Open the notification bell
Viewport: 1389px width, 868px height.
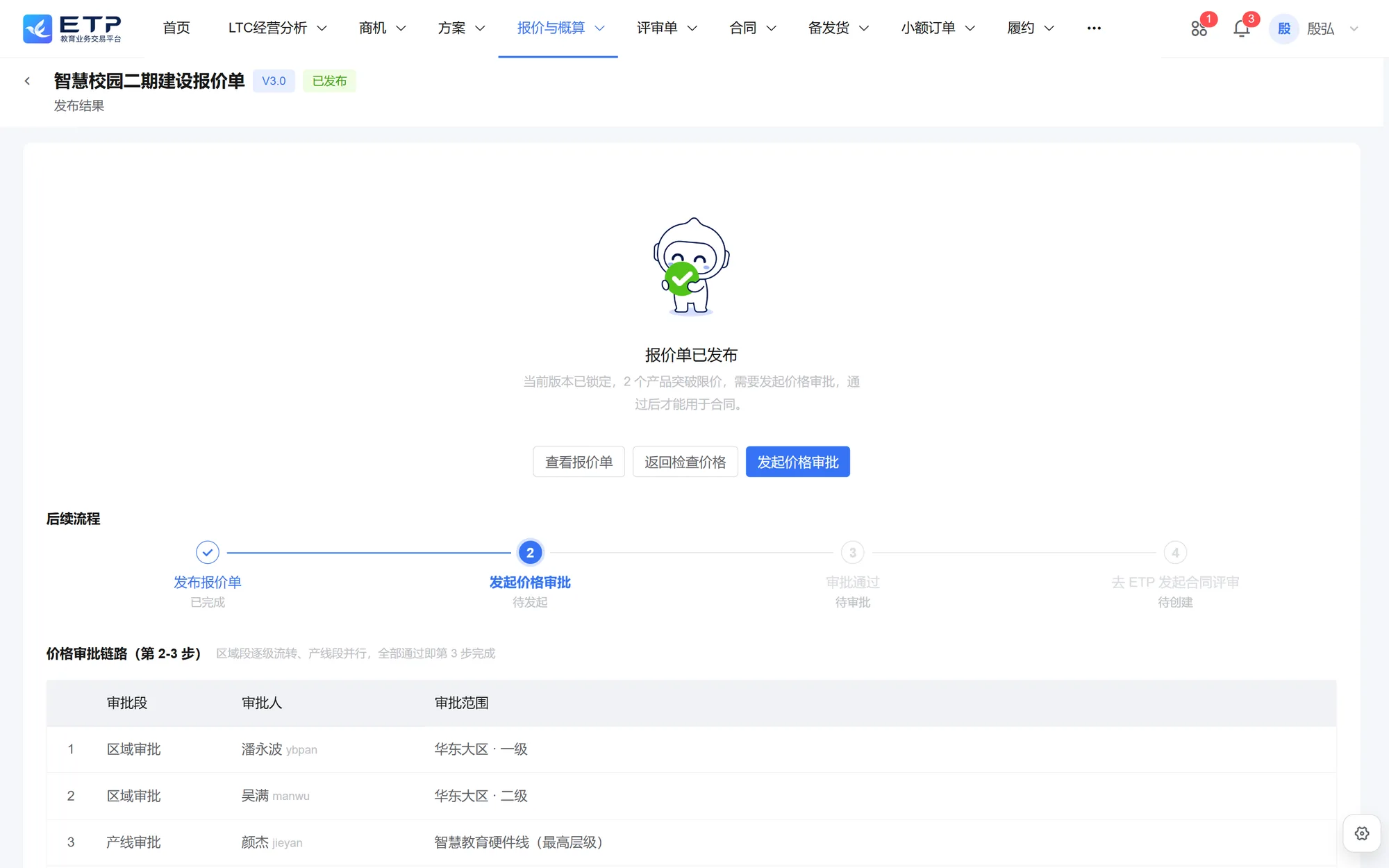(x=1242, y=28)
